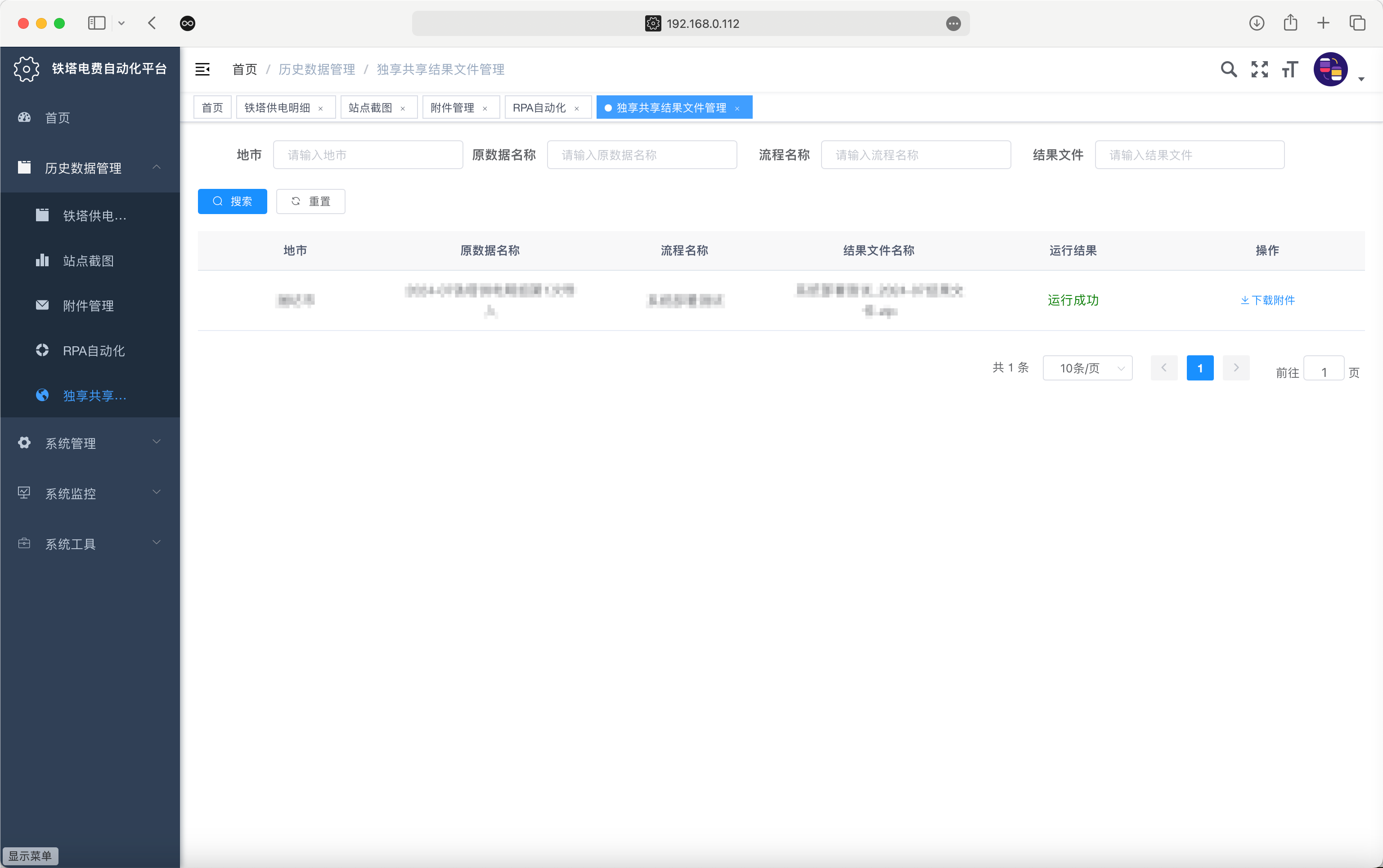Close the 独享共享结果文件管理 tab
1383x868 pixels.
[737, 108]
